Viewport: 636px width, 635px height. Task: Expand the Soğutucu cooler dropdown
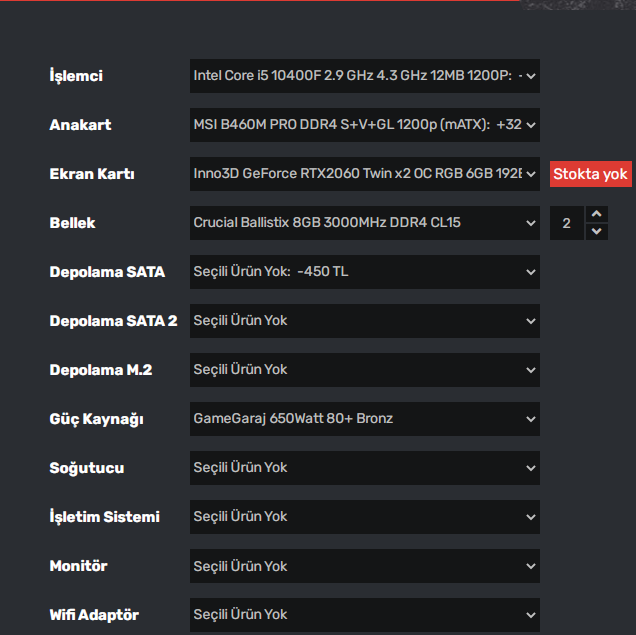pos(364,468)
